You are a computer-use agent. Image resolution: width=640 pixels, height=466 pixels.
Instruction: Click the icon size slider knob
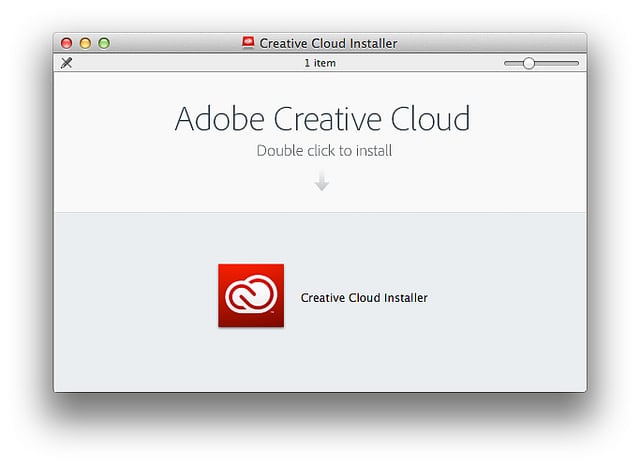click(x=529, y=63)
